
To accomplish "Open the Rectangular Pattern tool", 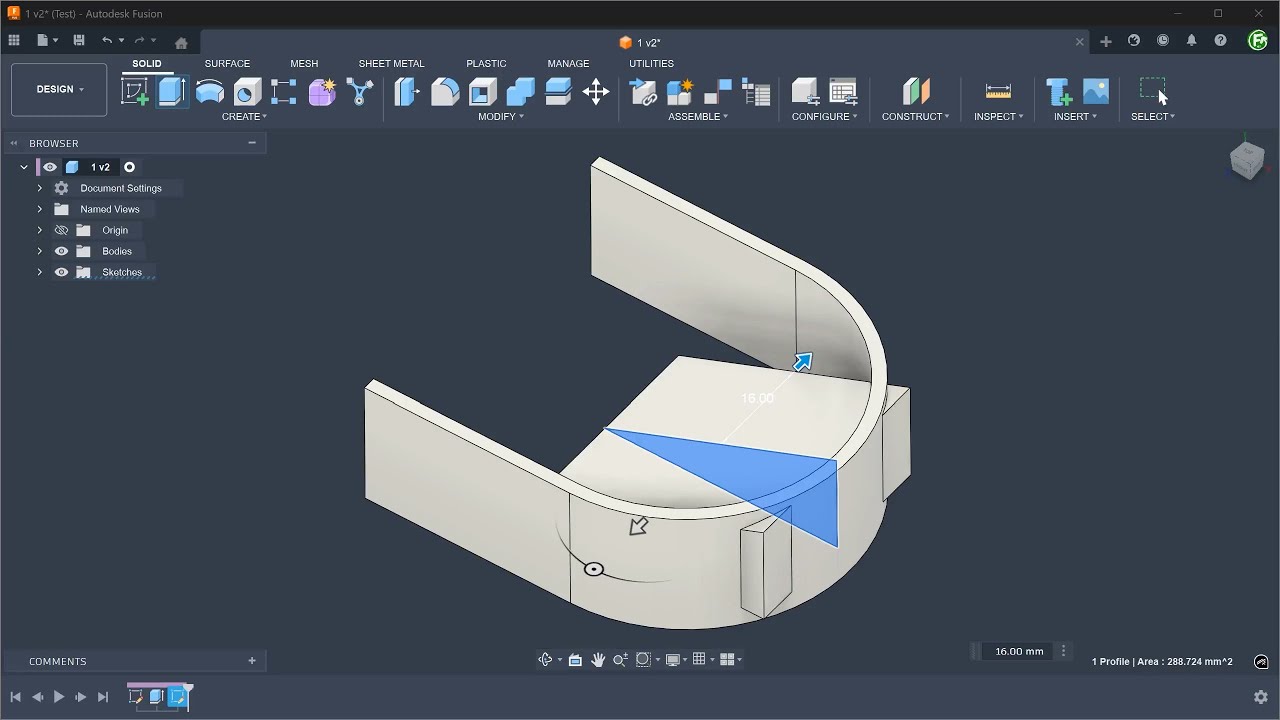I will coord(284,92).
